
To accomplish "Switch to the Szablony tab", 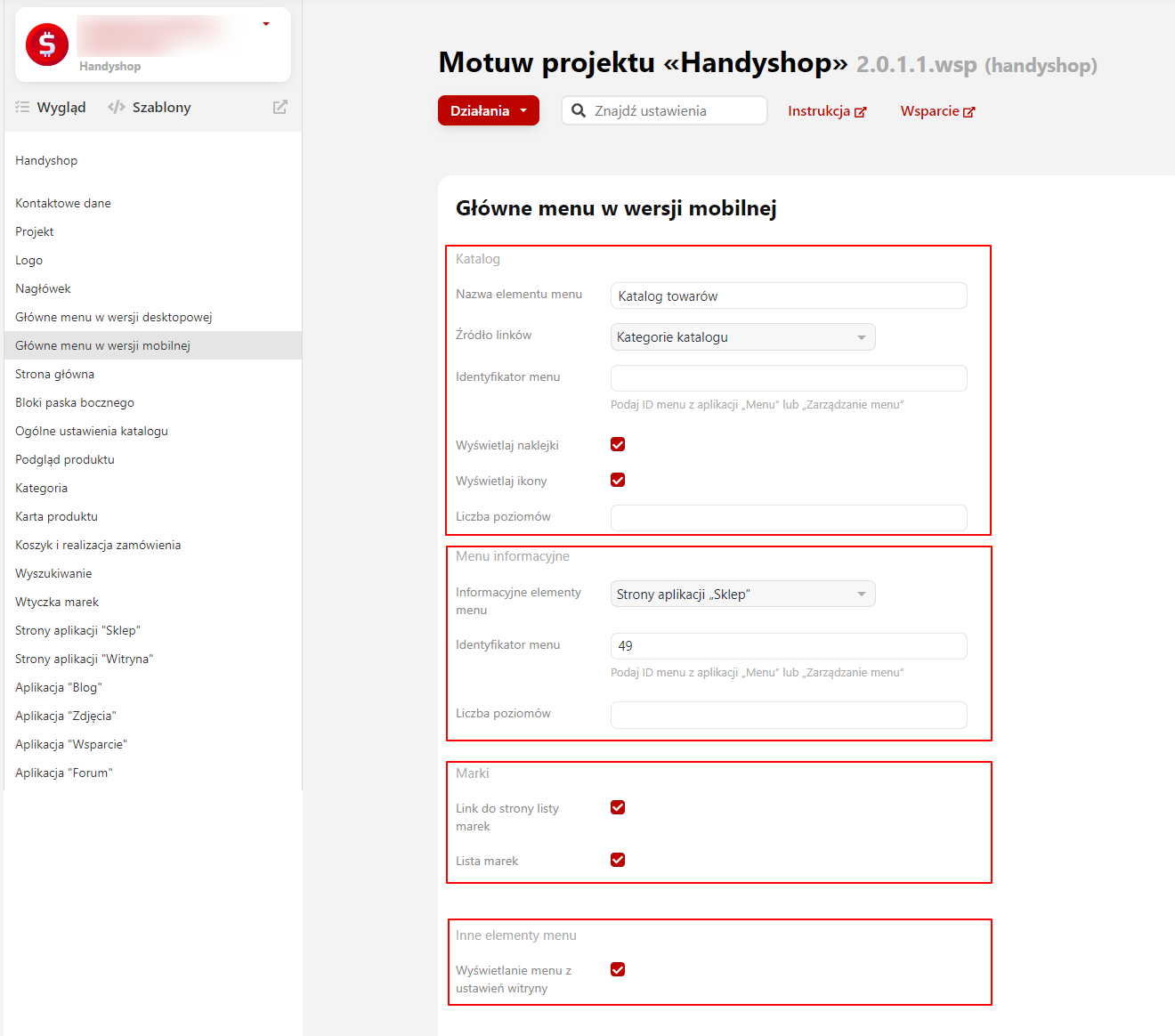I will coord(150,107).
